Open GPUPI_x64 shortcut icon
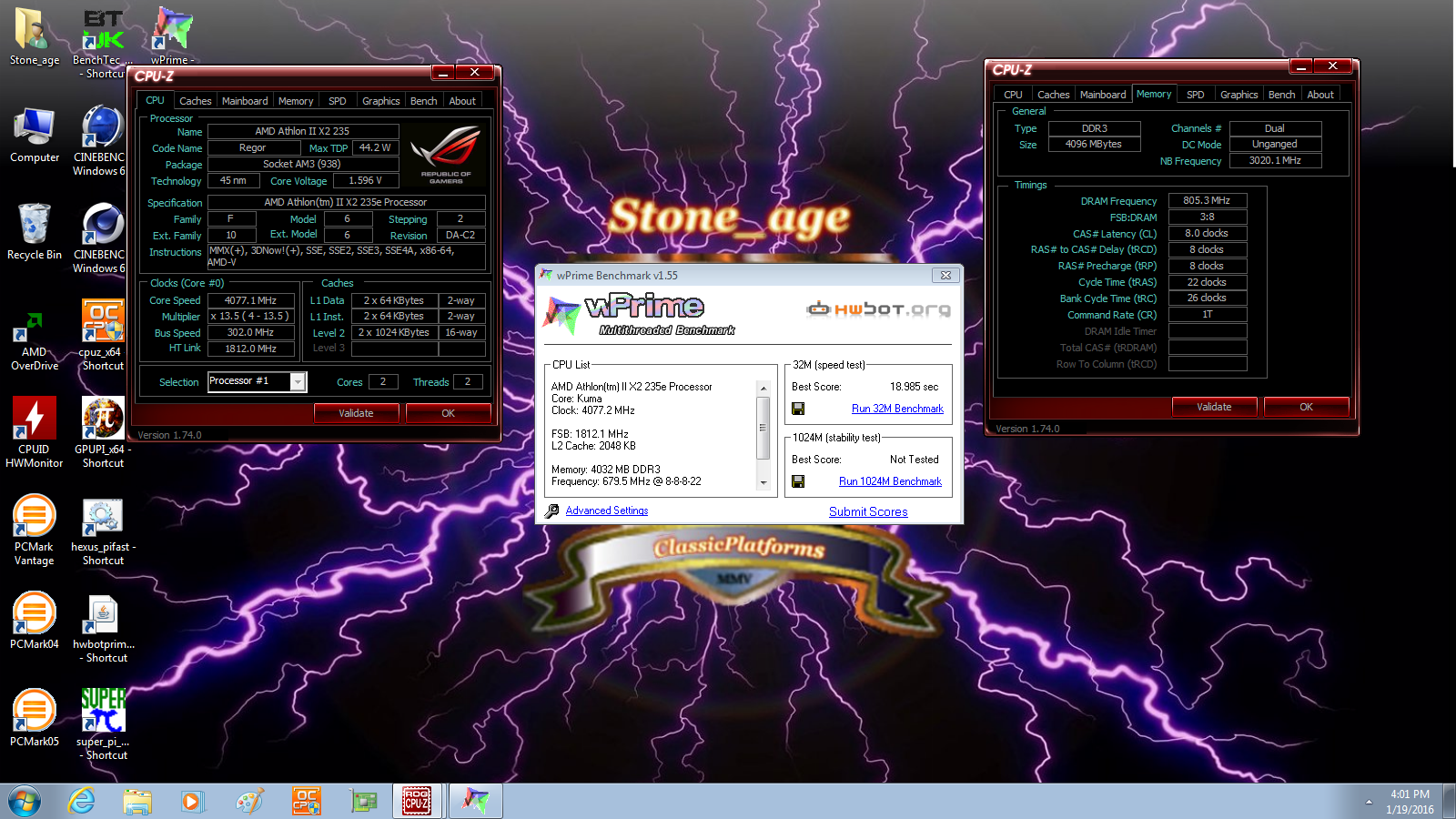 coord(103,432)
